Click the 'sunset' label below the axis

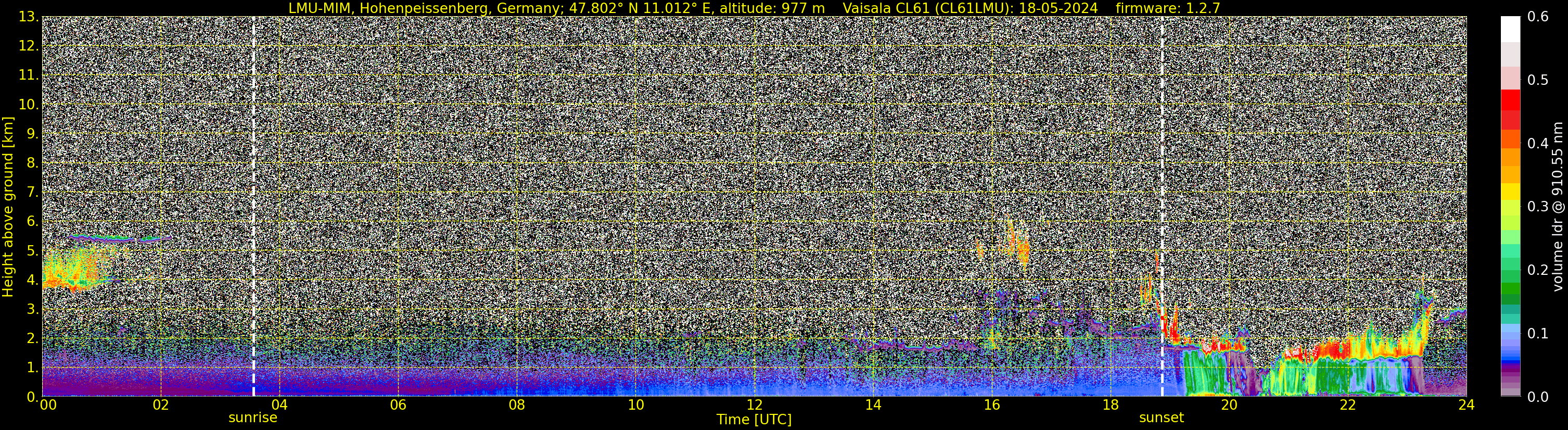coord(1162,418)
